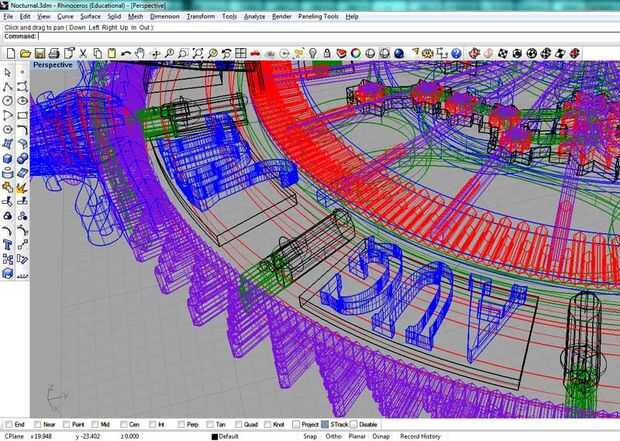The image size is (620, 441).
Task: Select the Trim tool in left toolbar
Action: (8, 201)
